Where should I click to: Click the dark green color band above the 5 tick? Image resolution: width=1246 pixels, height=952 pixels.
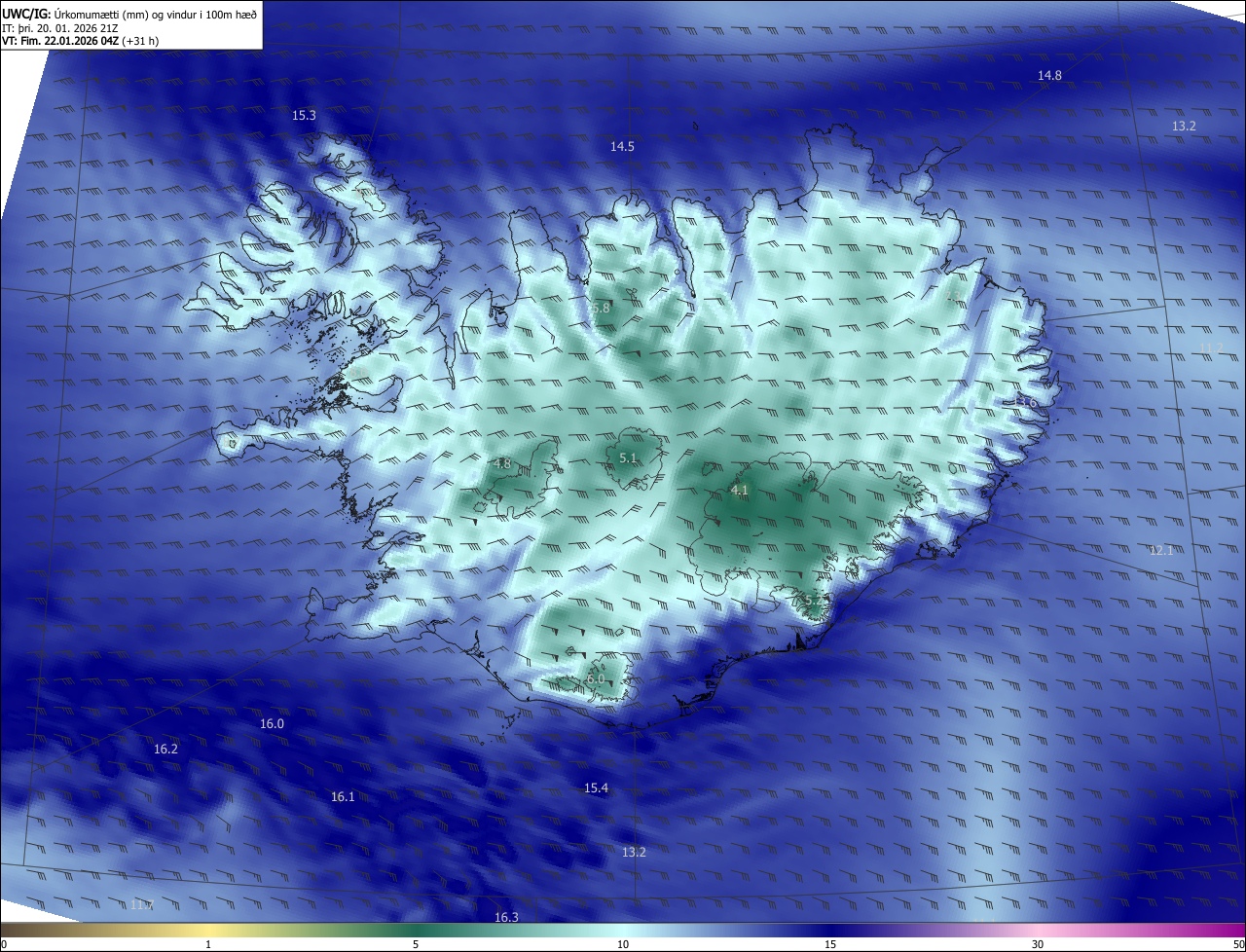tap(416, 930)
